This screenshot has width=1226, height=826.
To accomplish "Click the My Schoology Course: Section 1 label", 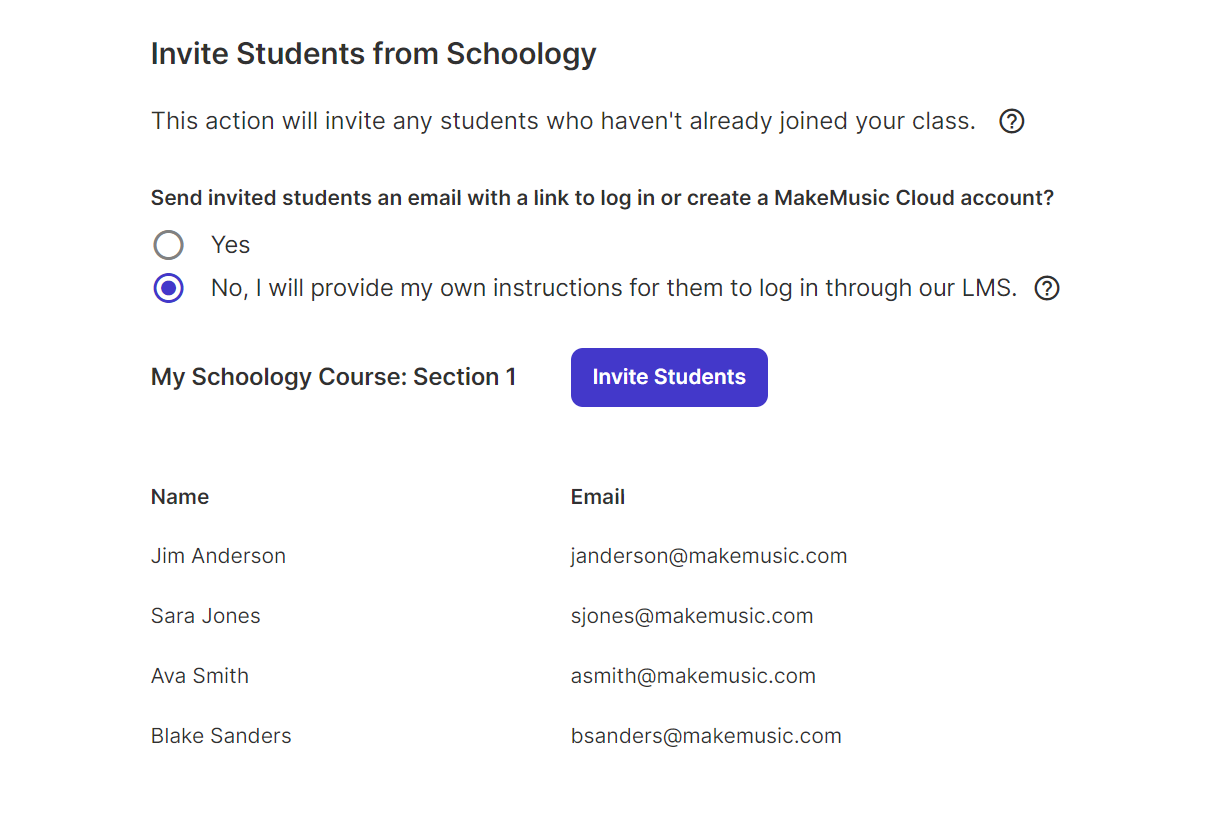I will [x=334, y=377].
